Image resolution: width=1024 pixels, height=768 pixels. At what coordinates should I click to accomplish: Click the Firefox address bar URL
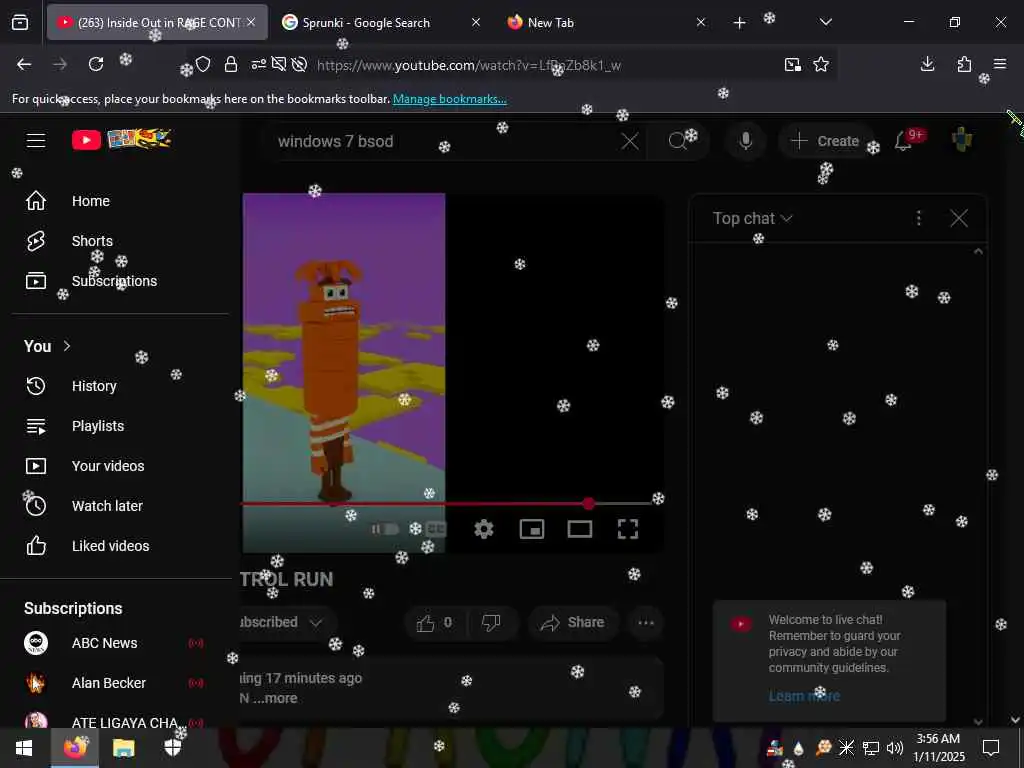[x=469, y=65]
